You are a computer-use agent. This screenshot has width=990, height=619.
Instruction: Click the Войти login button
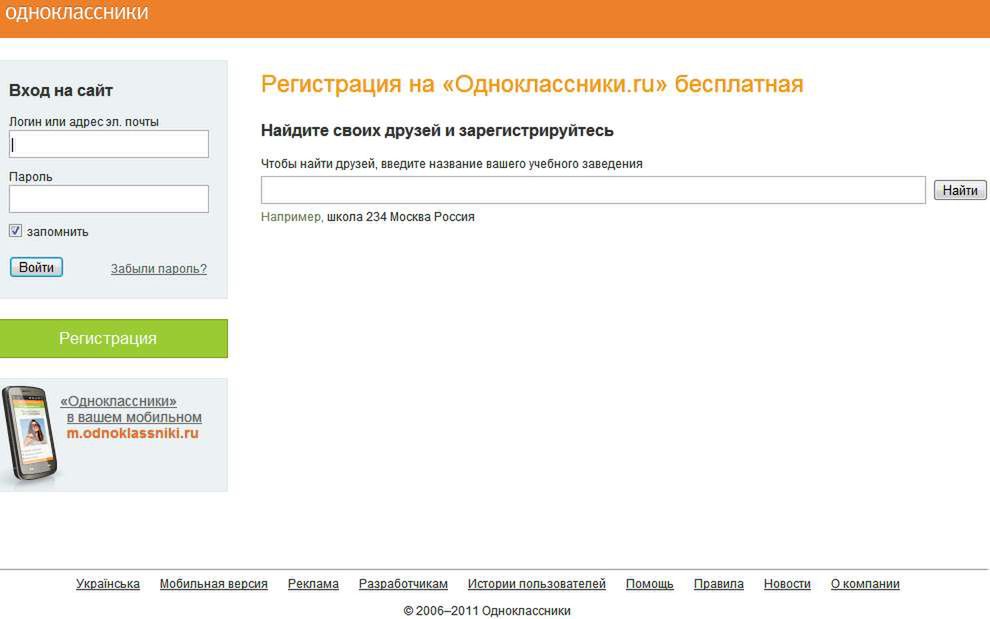pos(36,267)
